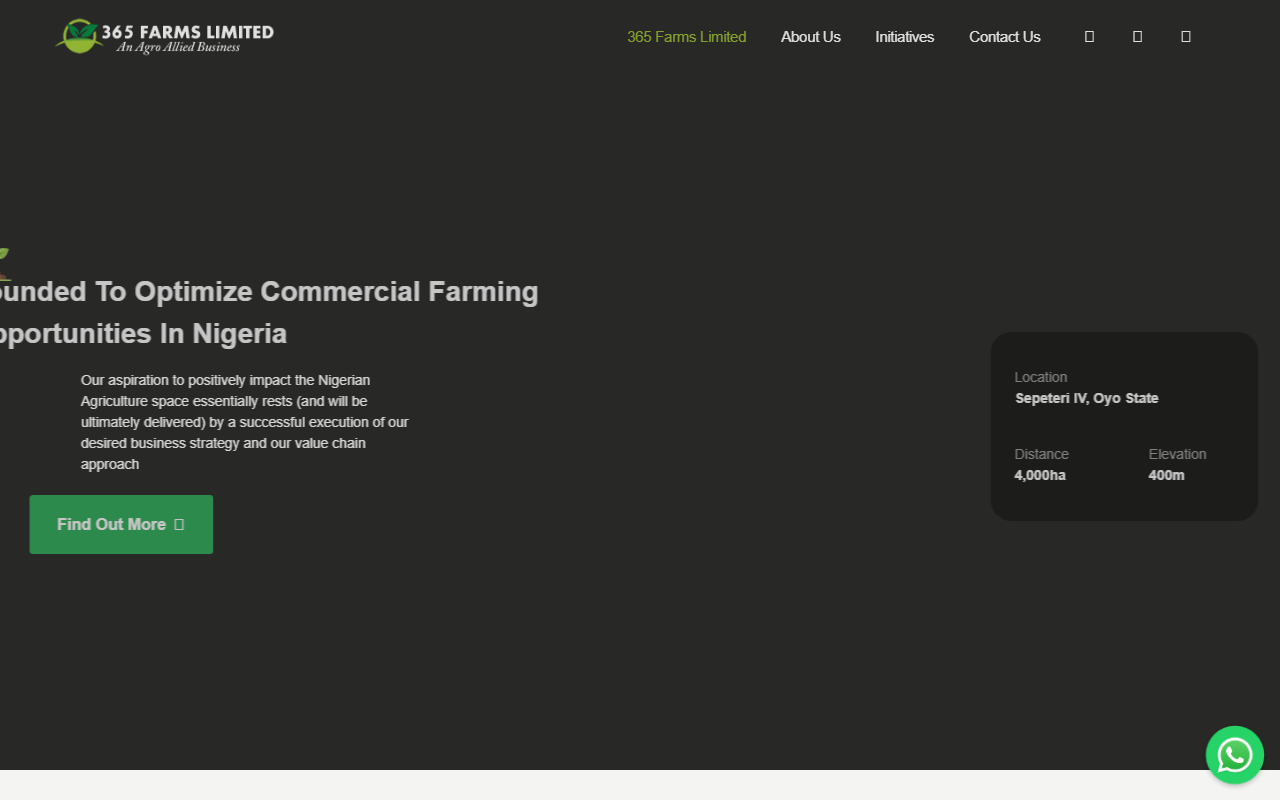Click the 4,000ha value
The width and height of the screenshot is (1280, 800).
click(x=1040, y=475)
